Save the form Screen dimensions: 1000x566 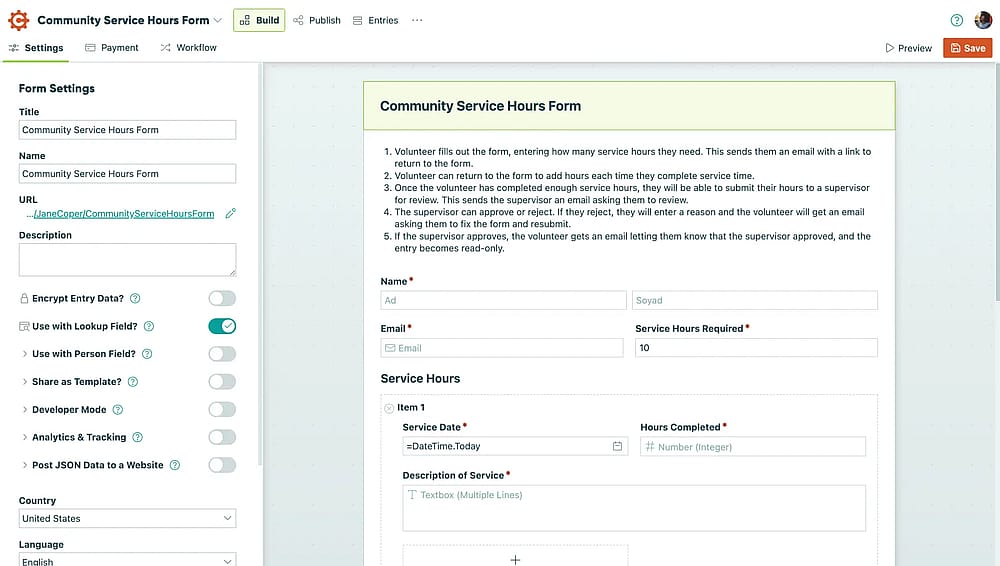[x=967, y=48]
